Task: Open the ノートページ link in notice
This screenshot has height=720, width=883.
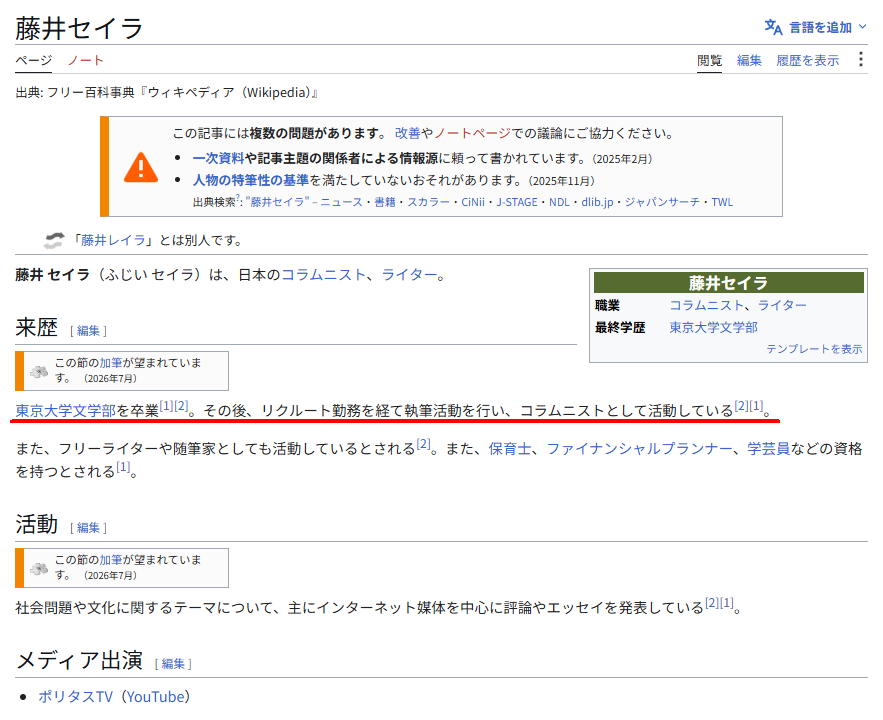Action: pos(472,133)
